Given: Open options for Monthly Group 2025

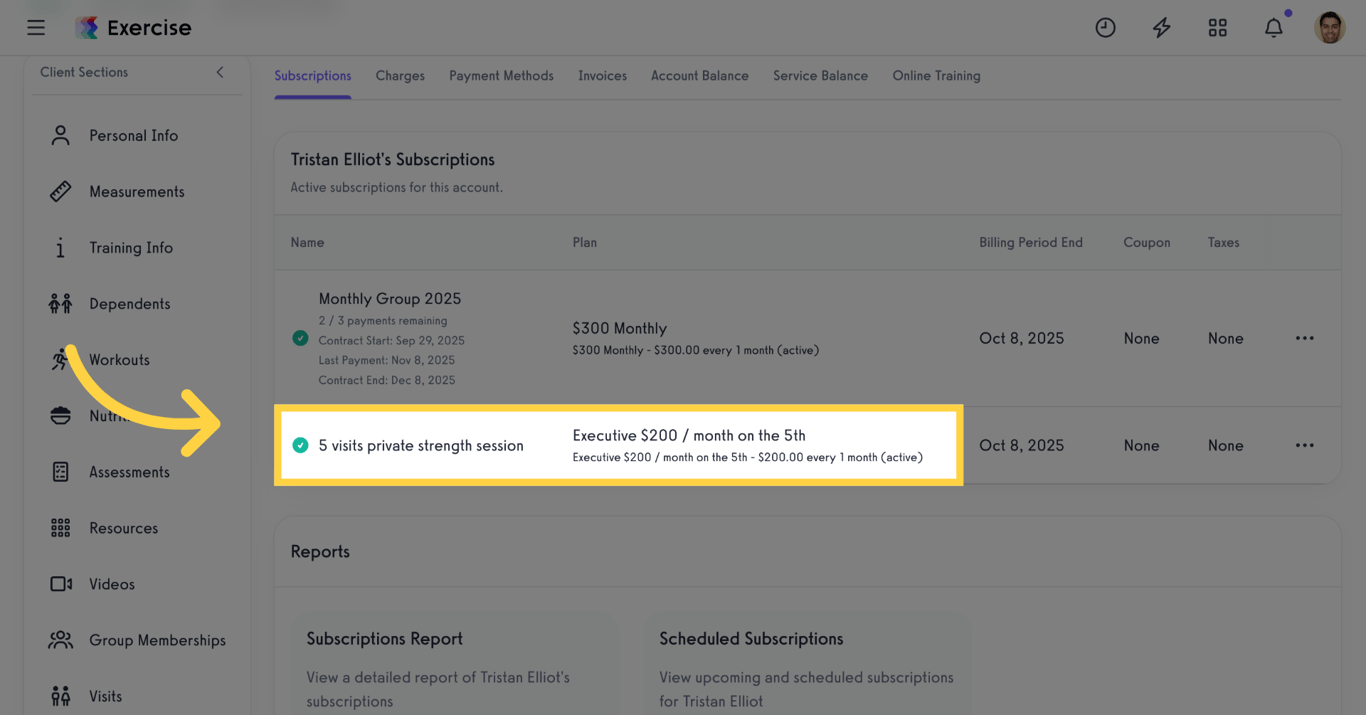Looking at the screenshot, I should click(1304, 338).
